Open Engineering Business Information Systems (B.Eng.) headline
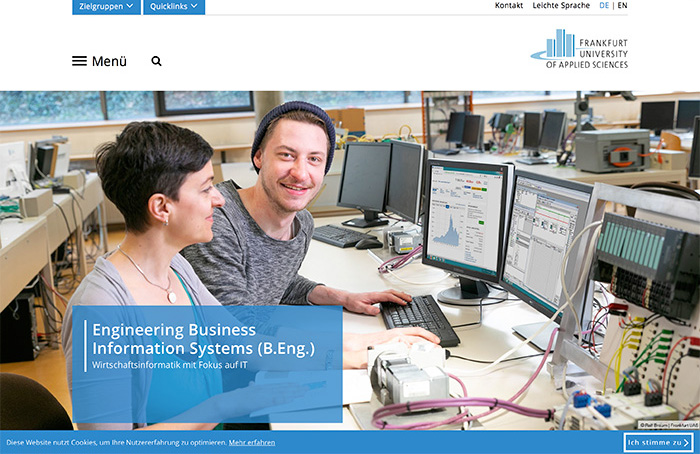This screenshot has width=700, height=454. coord(203,338)
